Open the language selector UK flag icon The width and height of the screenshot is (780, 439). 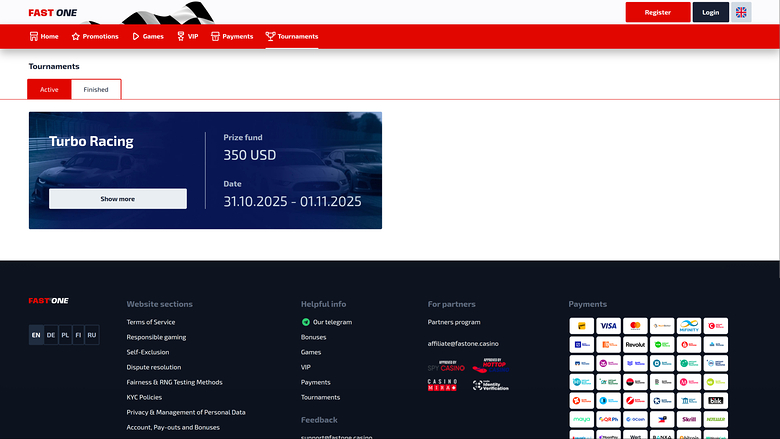click(x=741, y=12)
